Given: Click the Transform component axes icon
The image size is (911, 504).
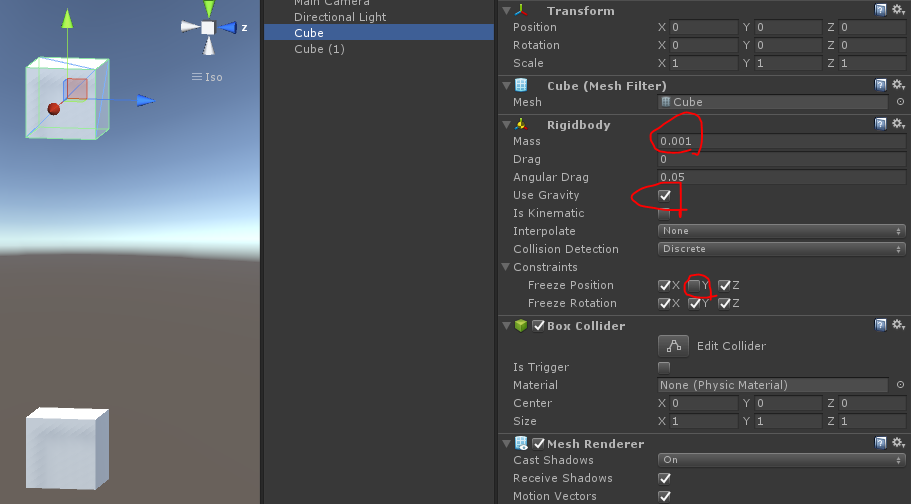Looking at the screenshot, I should [521, 10].
